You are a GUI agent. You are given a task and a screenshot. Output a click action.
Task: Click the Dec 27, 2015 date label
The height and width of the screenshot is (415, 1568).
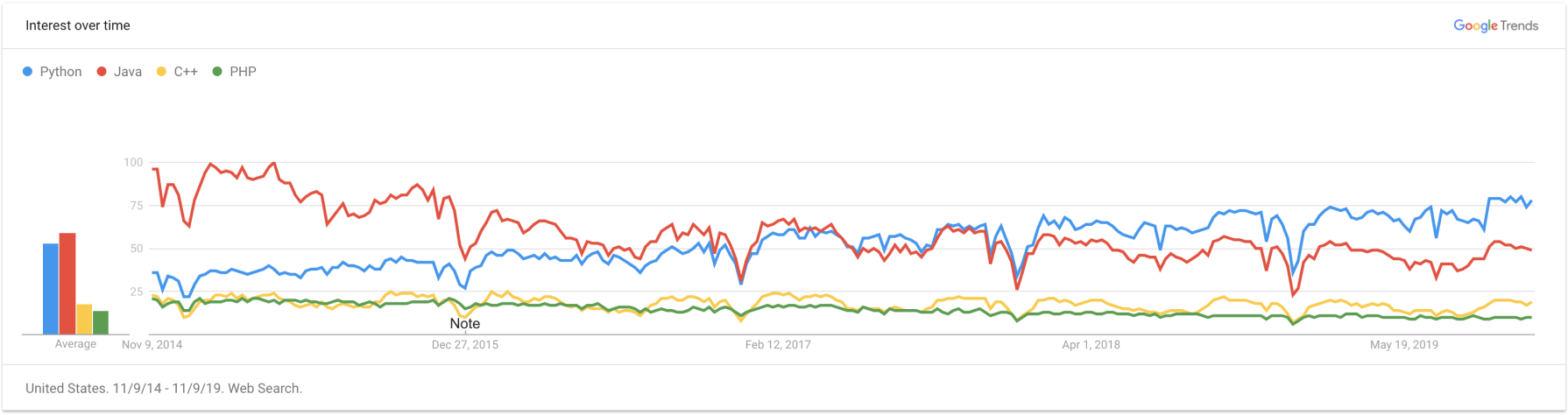[464, 345]
